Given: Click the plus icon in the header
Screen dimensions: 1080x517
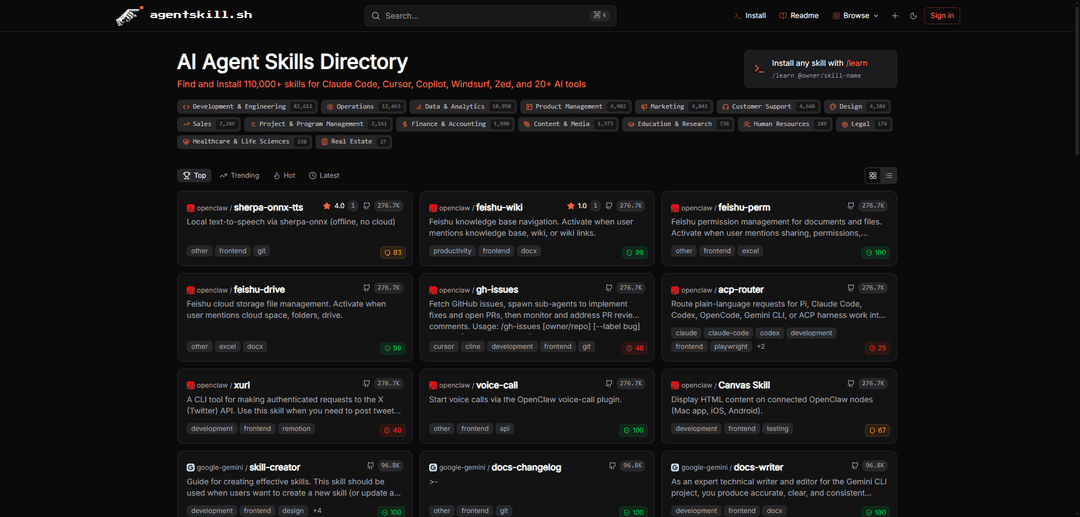Looking at the screenshot, I should [895, 15].
